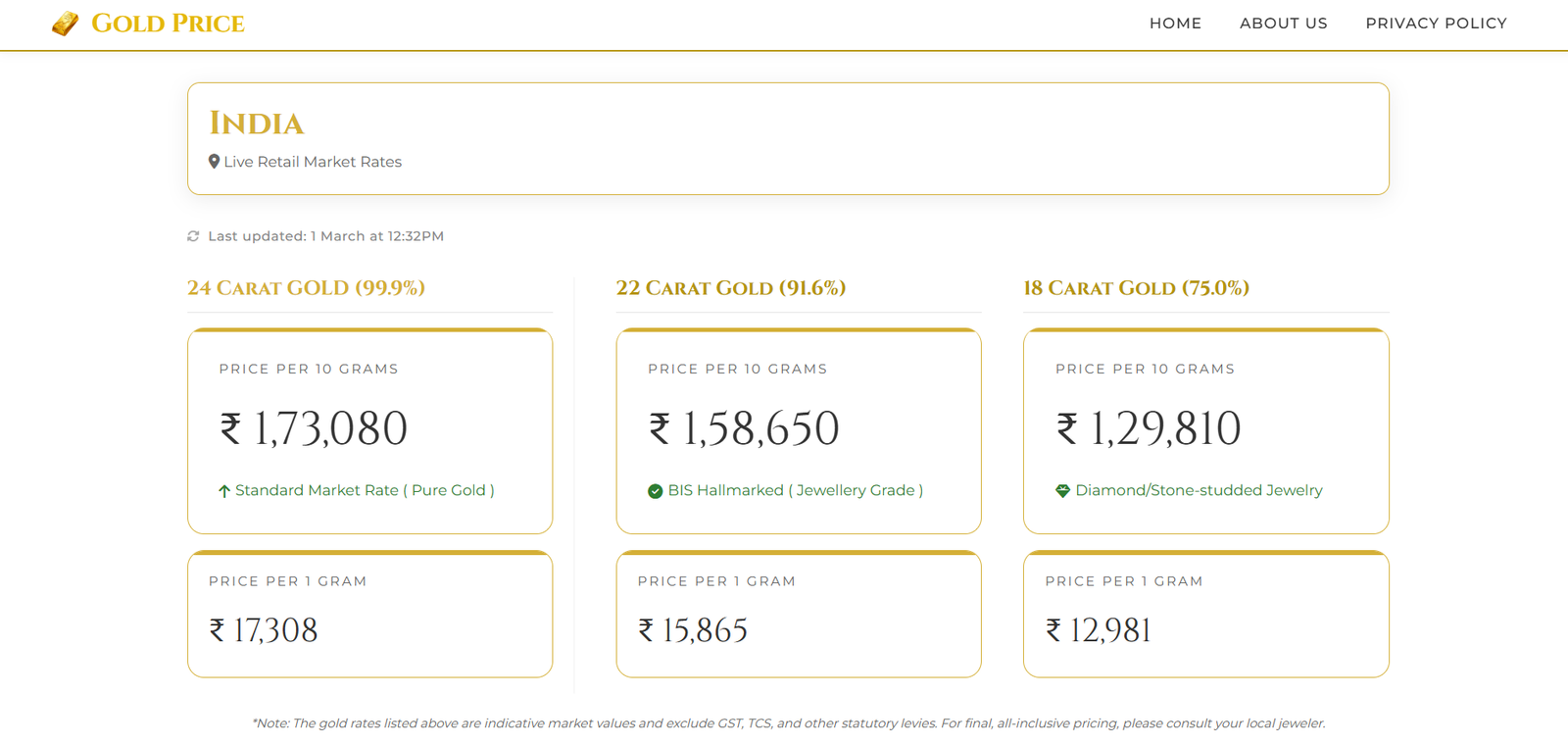Click the 22 carat price per 1 gram value
1568x746 pixels.
pos(698,630)
